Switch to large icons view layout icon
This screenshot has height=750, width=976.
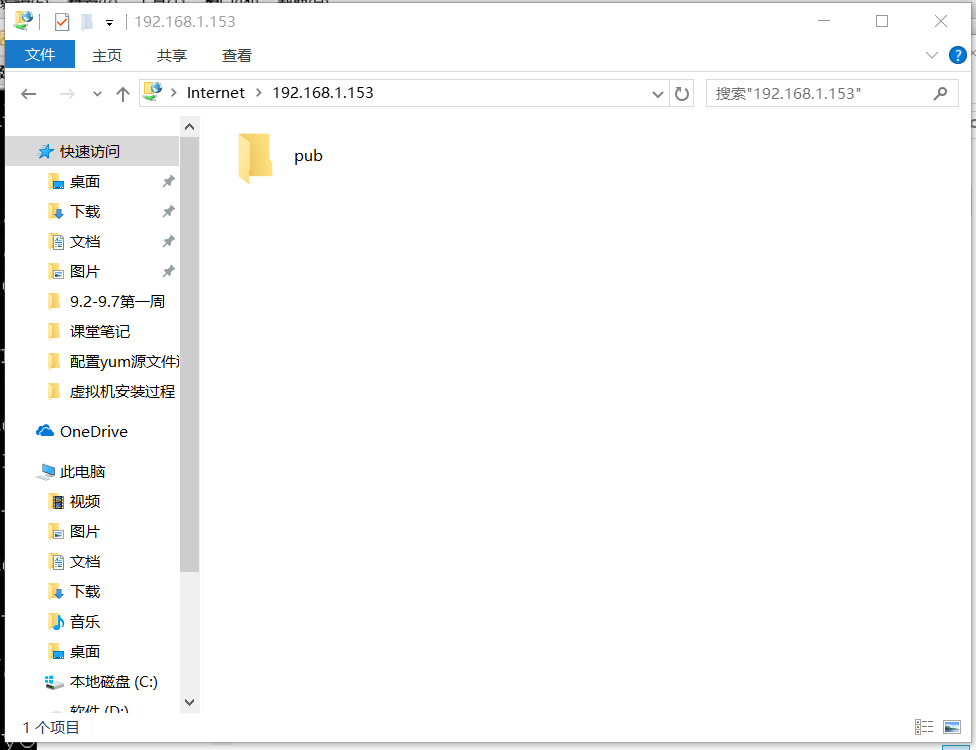pyautogui.click(x=952, y=726)
